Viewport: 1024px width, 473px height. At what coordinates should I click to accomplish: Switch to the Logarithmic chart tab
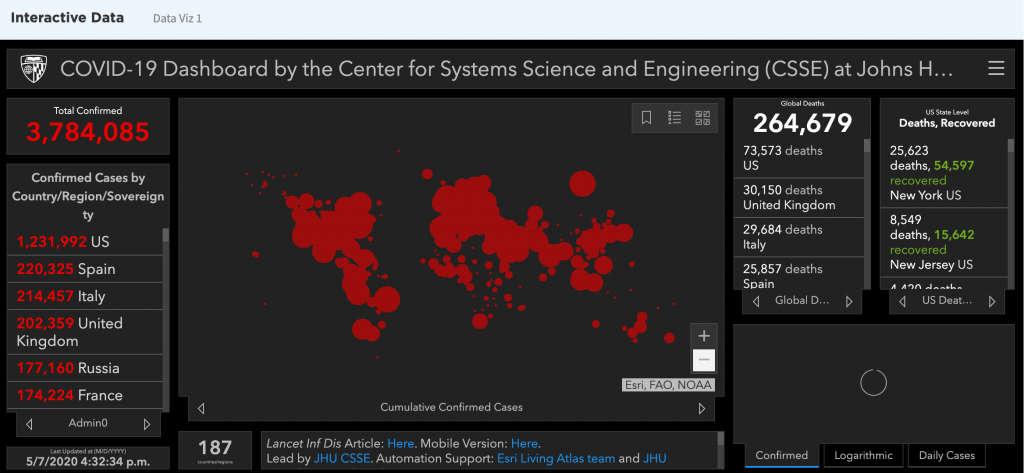click(863, 455)
